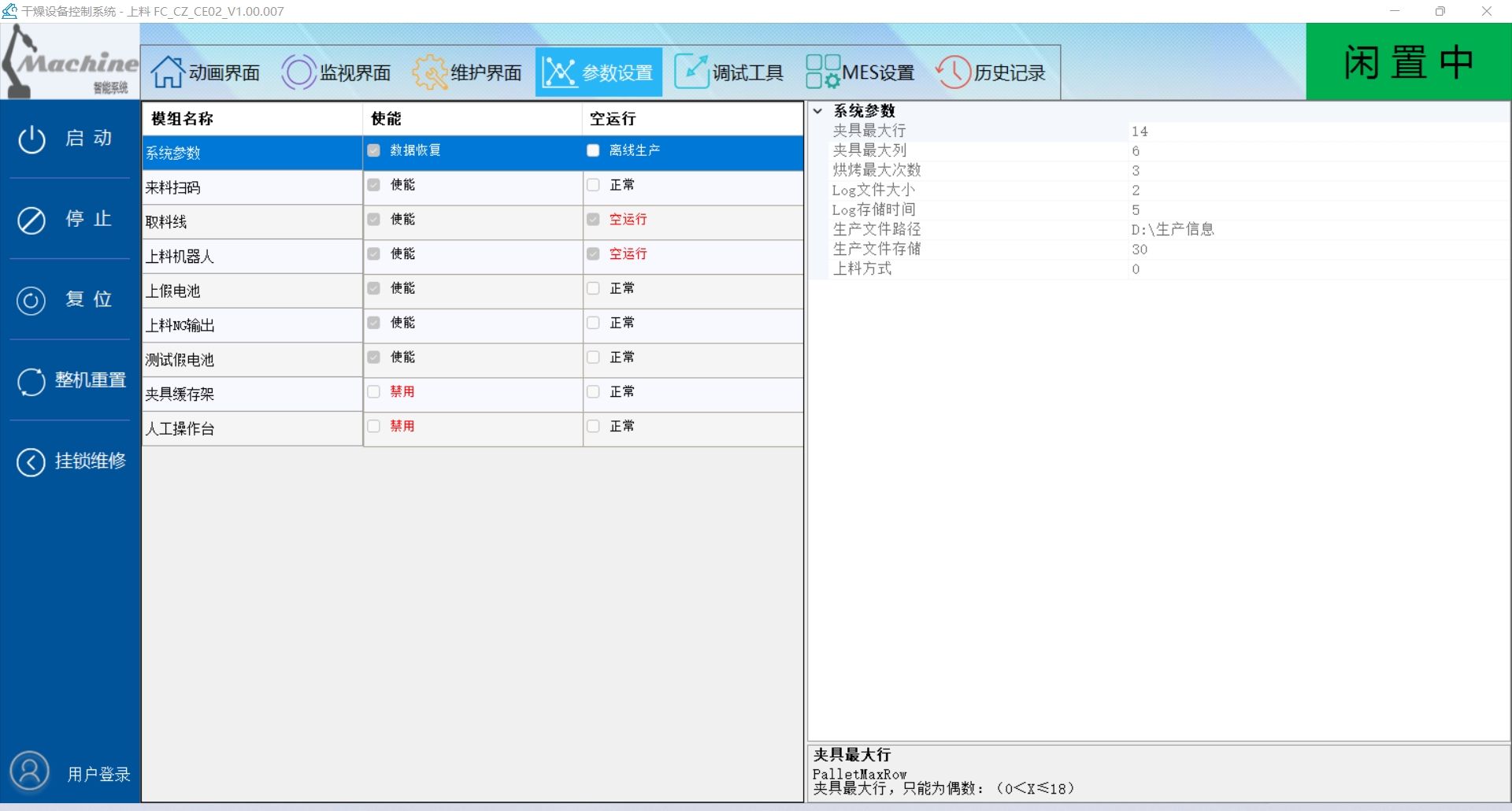The height and width of the screenshot is (811, 1512).
Task: Go to 历史记录 tab
Action: 991,72
